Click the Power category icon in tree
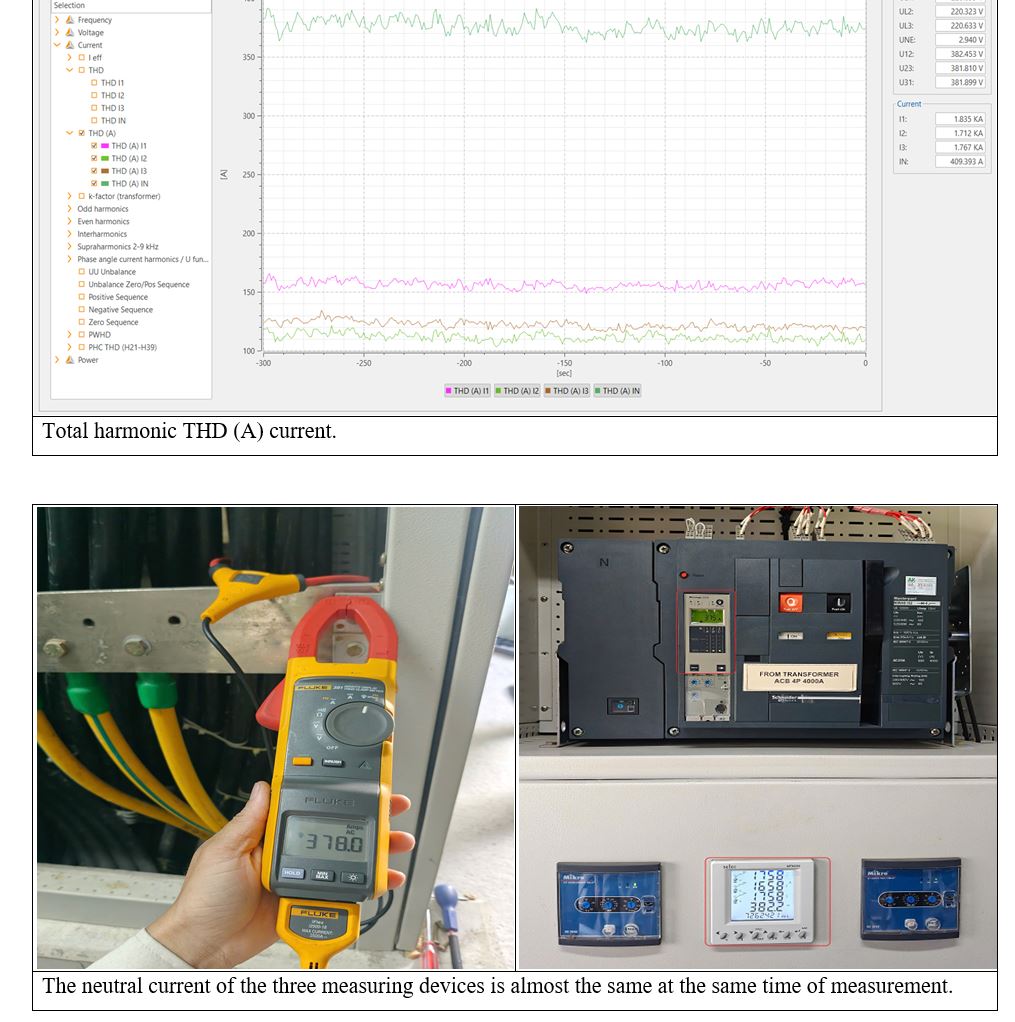Viewport: 1015px width, 1022px height. pos(70,360)
